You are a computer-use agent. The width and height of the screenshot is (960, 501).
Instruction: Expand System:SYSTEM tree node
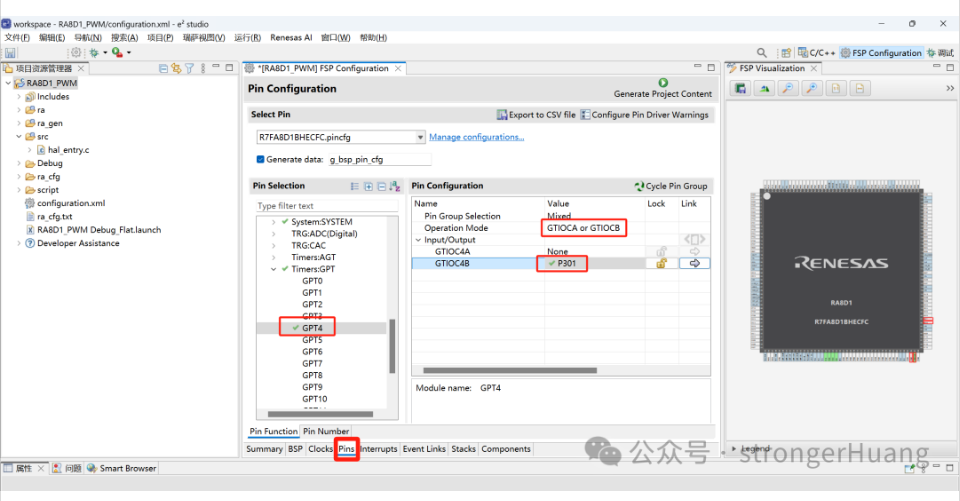click(x=273, y=222)
